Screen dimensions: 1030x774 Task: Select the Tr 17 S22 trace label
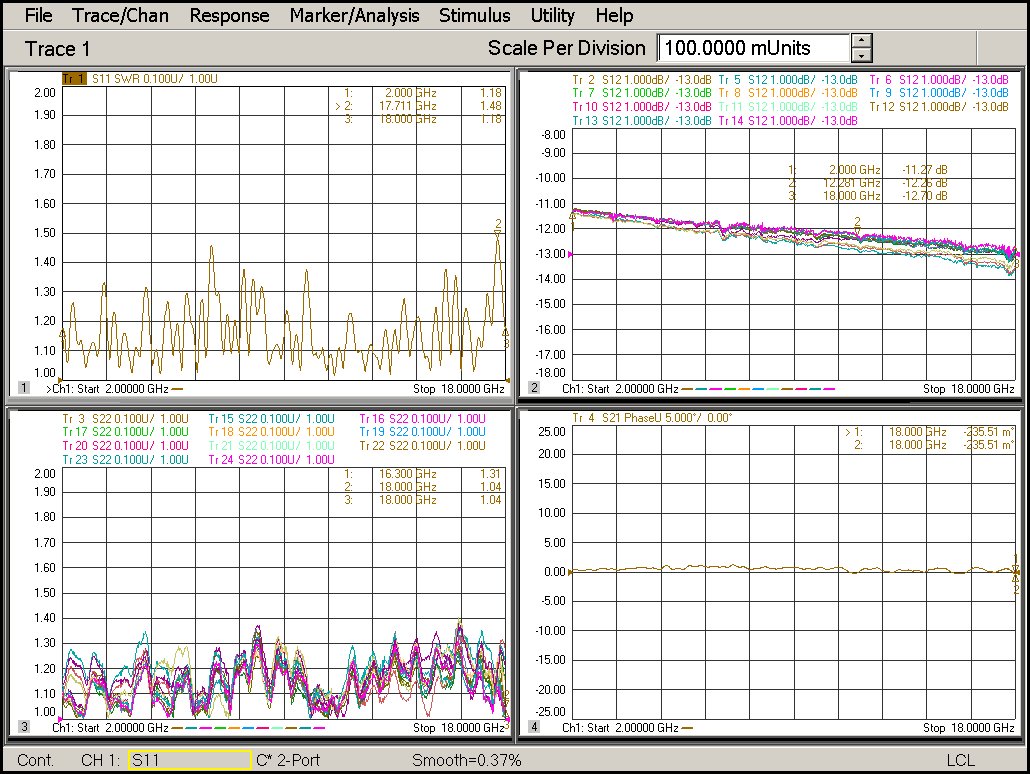point(125,432)
